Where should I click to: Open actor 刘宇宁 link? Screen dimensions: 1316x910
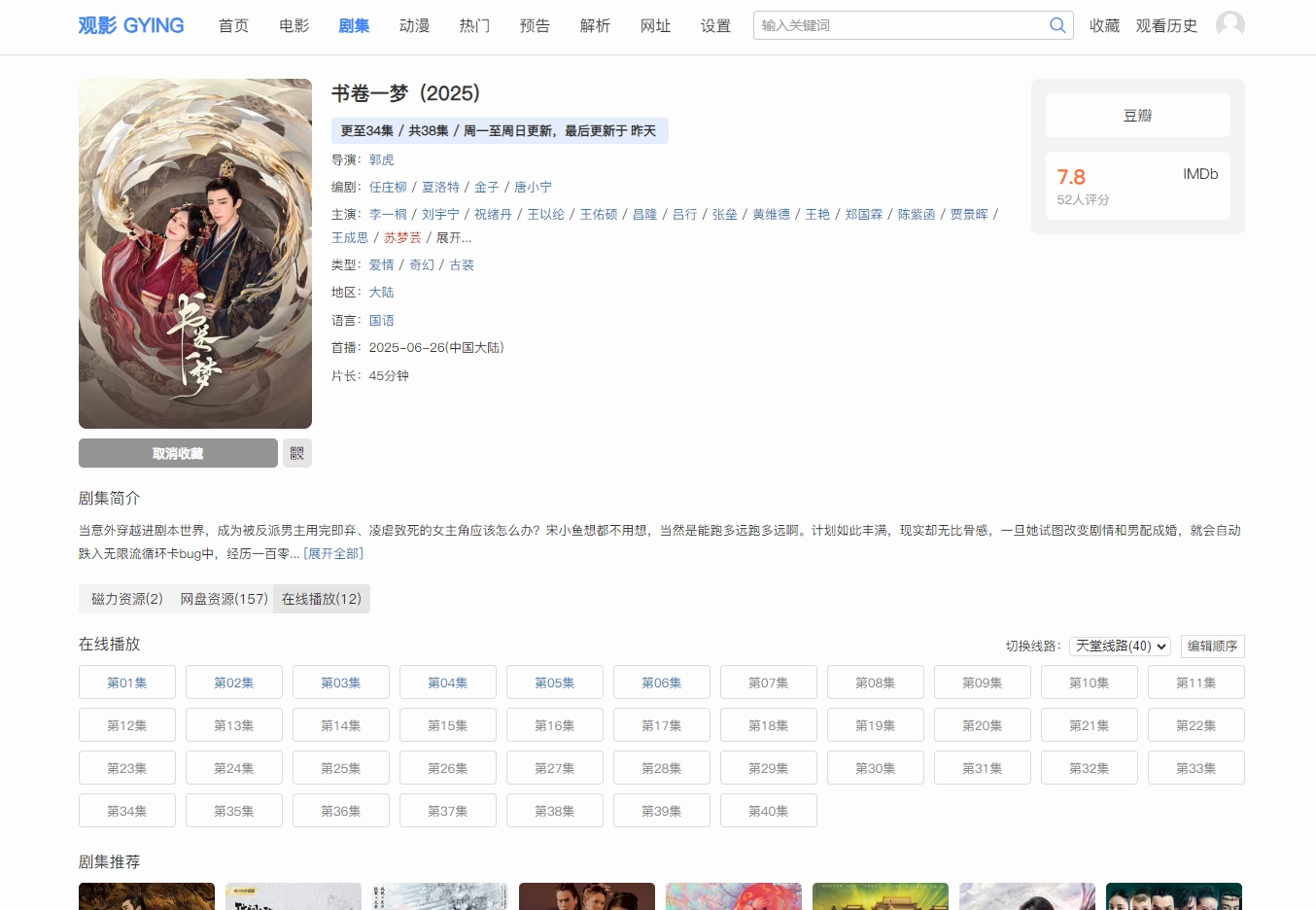pos(440,214)
